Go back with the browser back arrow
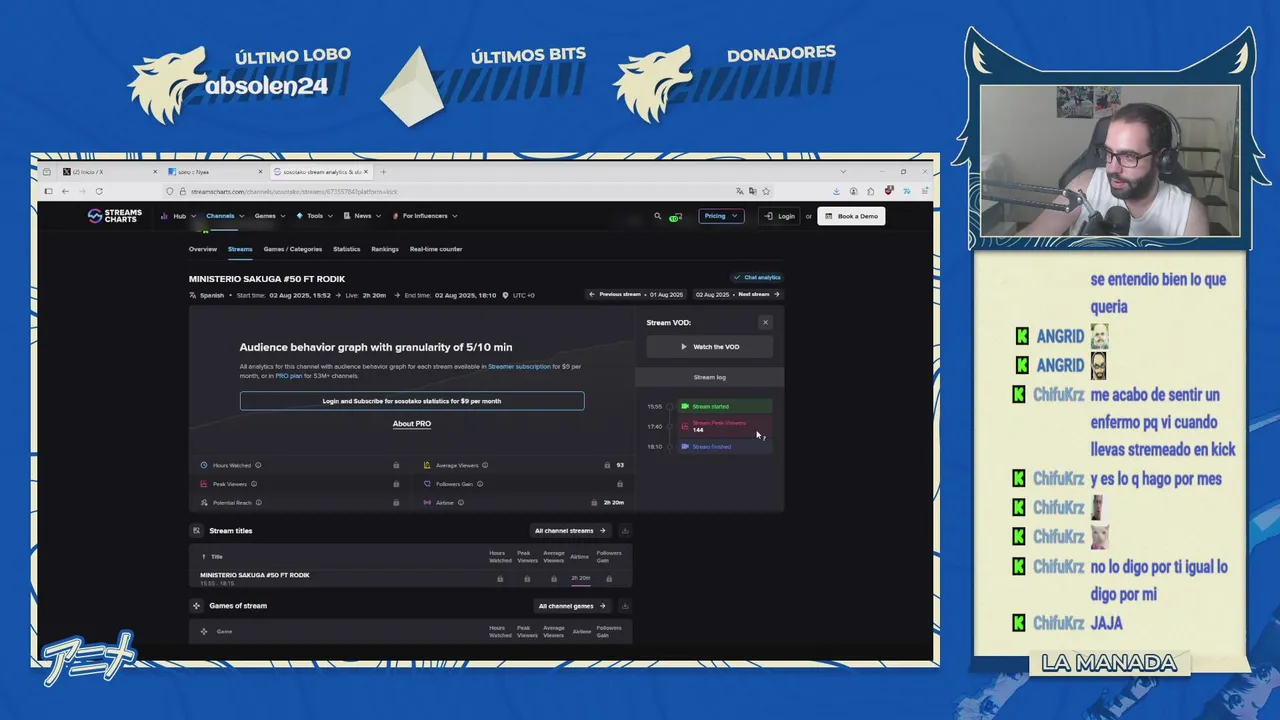Image resolution: width=1280 pixels, height=720 pixels. click(x=66, y=191)
